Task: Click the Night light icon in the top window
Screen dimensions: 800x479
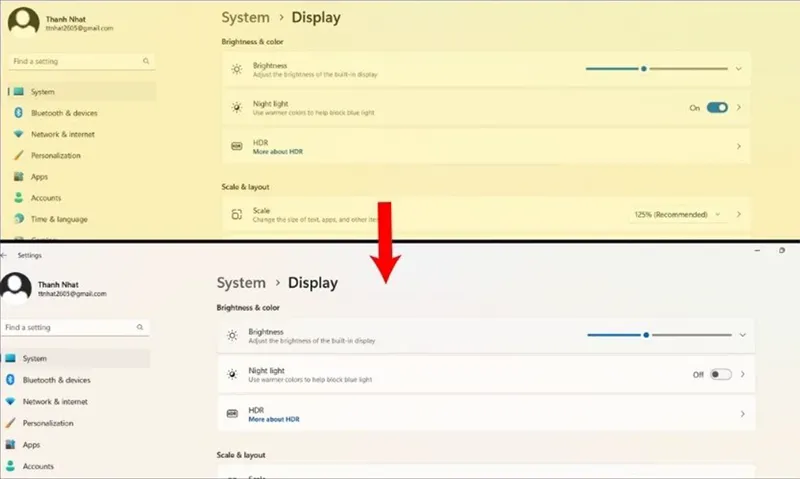Action: 236,107
